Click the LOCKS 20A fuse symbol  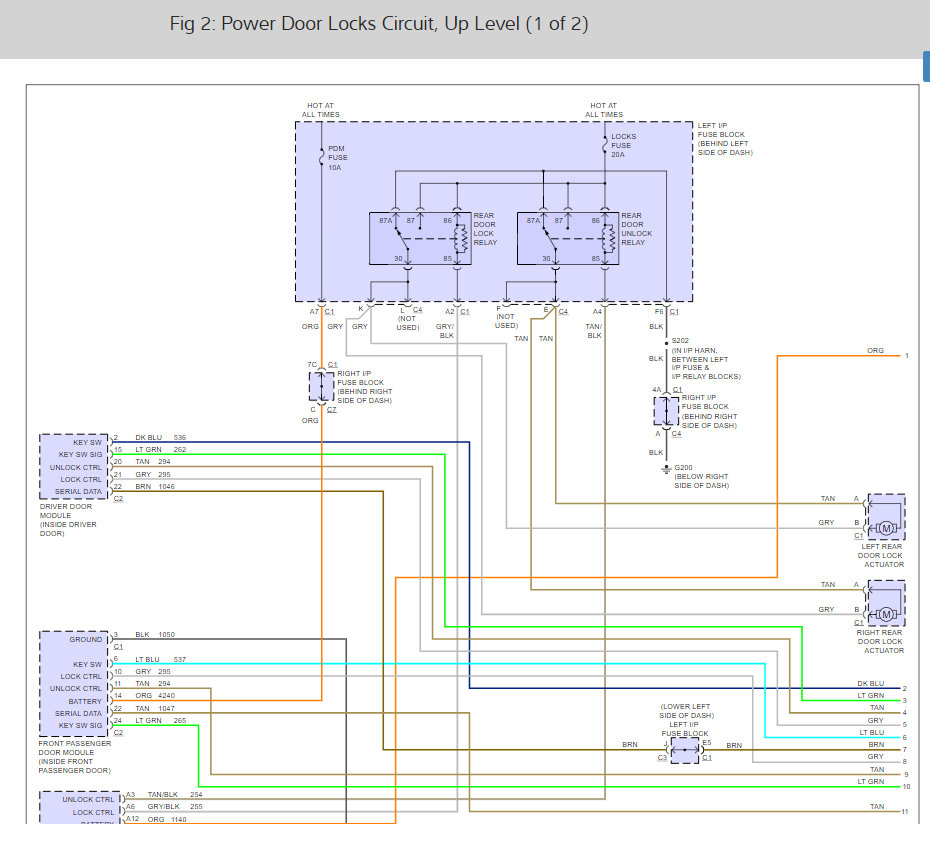coord(603,146)
